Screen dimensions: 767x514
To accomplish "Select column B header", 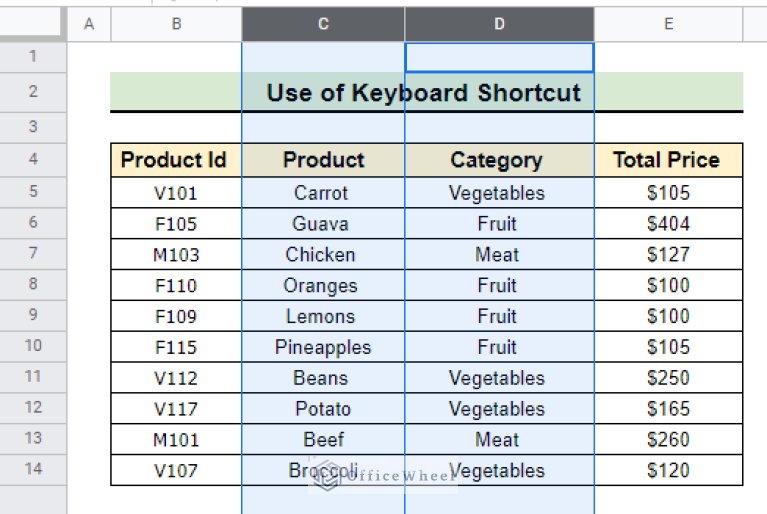I will tap(176, 25).
